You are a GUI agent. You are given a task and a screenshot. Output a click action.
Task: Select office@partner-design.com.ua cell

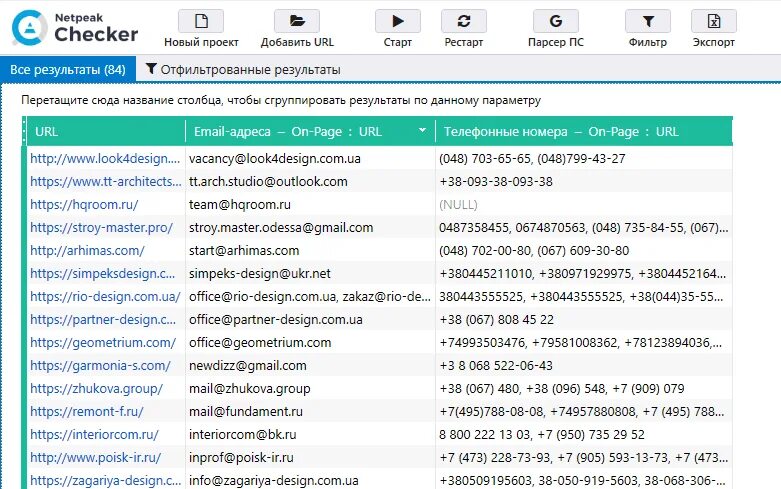coord(310,319)
